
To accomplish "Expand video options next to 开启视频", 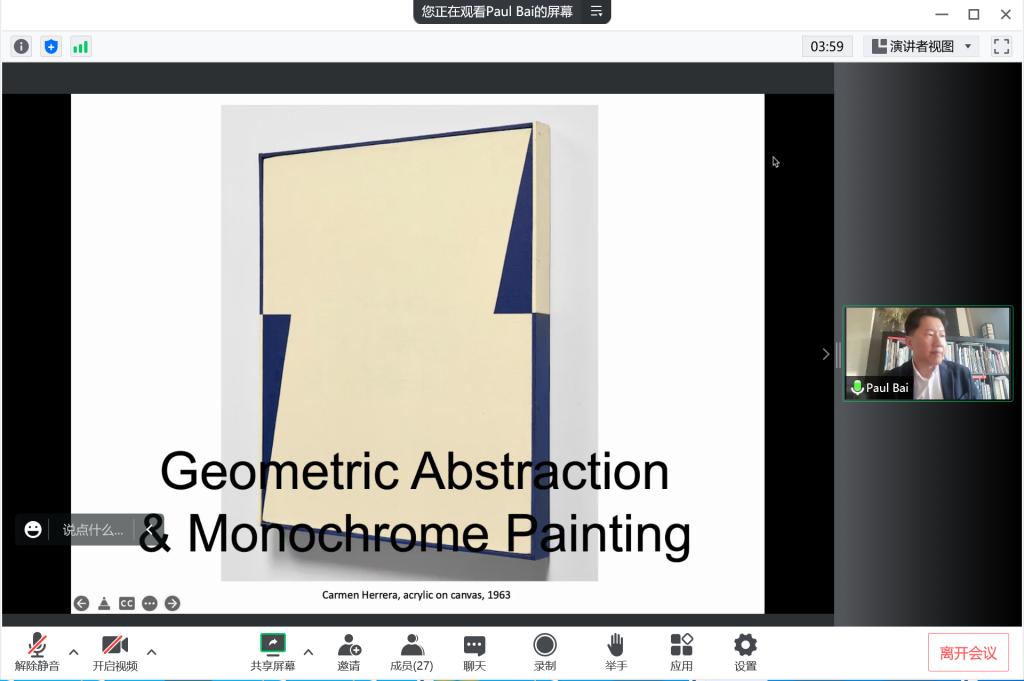I will 152,652.
